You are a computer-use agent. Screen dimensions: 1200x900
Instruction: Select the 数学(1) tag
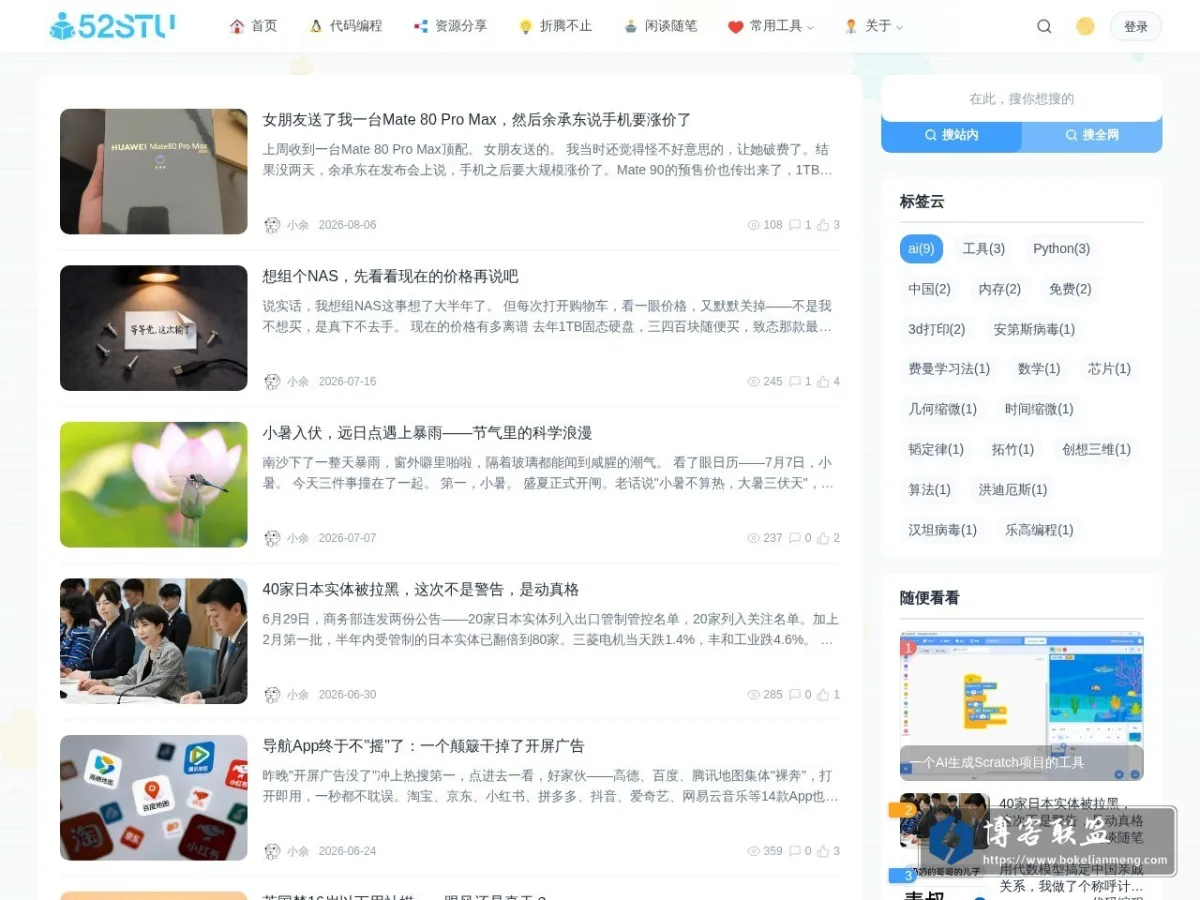tap(1039, 369)
